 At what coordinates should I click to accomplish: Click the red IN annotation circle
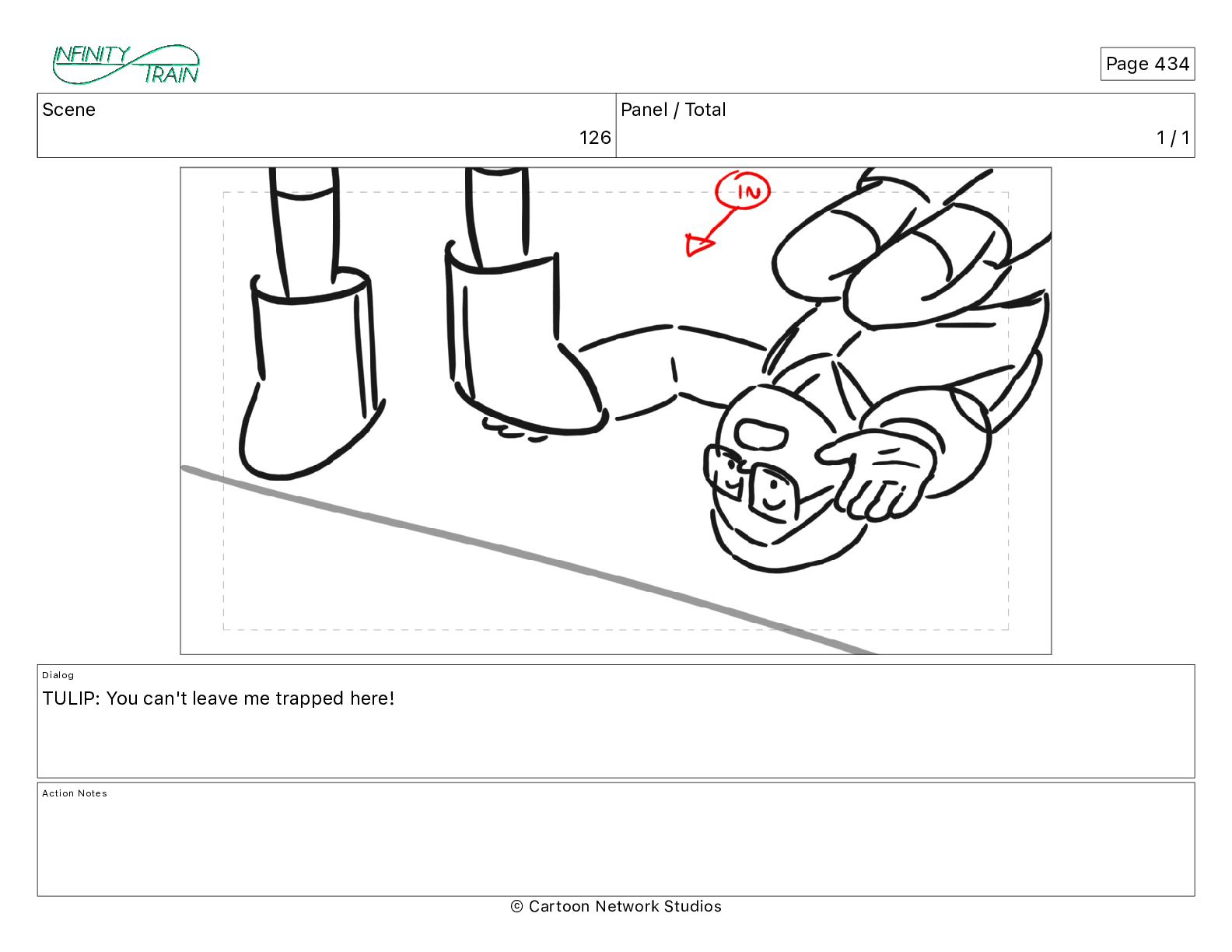744,191
